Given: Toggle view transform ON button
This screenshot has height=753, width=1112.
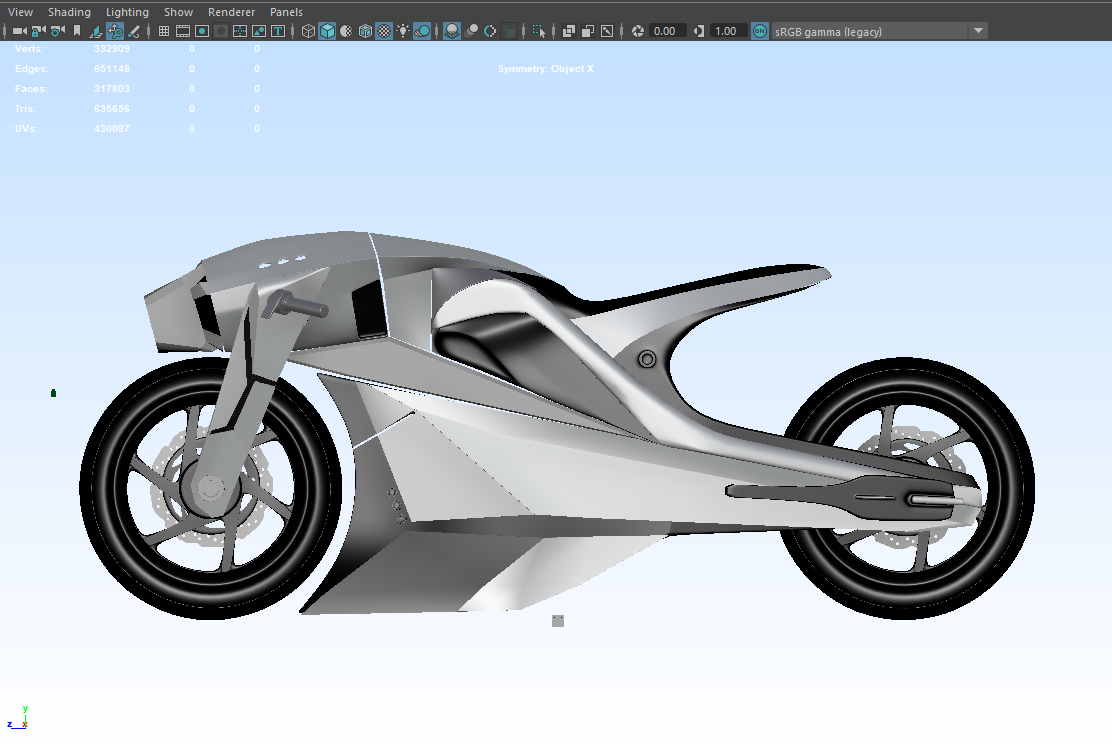Looking at the screenshot, I should [x=760, y=31].
